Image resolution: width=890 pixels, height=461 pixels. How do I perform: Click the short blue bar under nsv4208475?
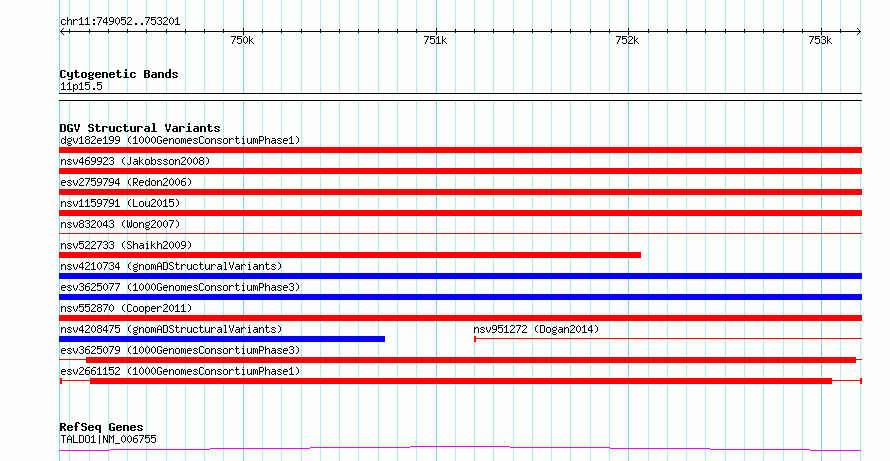tap(222, 339)
